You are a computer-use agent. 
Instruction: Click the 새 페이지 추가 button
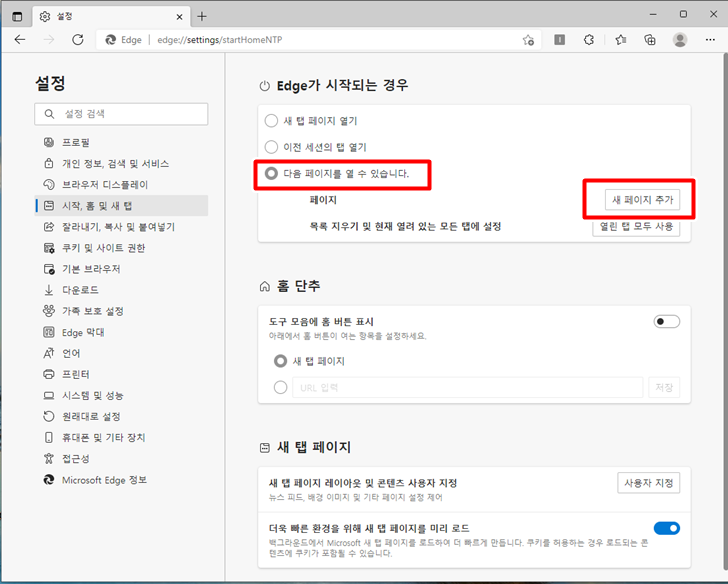tap(642, 200)
